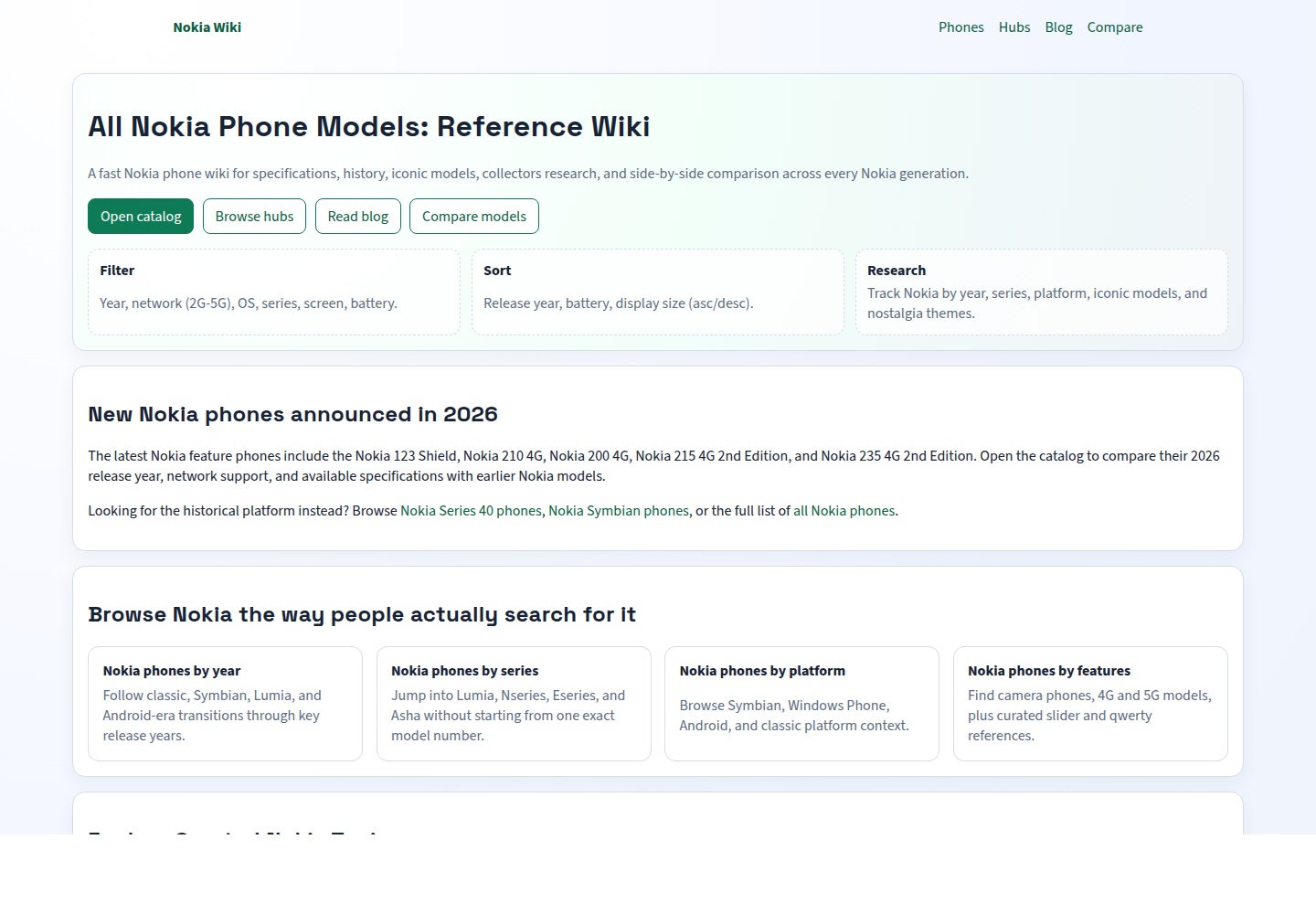Click the All Nokia Phone Models heading
The width and height of the screenshot is (1316, 914).
(369, 126)
